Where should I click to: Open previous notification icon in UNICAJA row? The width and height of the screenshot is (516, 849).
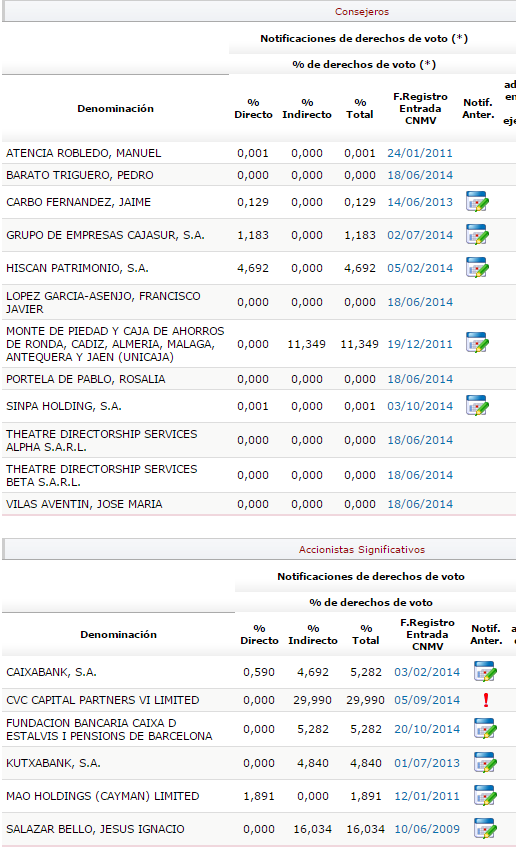(x=477, y=343)
